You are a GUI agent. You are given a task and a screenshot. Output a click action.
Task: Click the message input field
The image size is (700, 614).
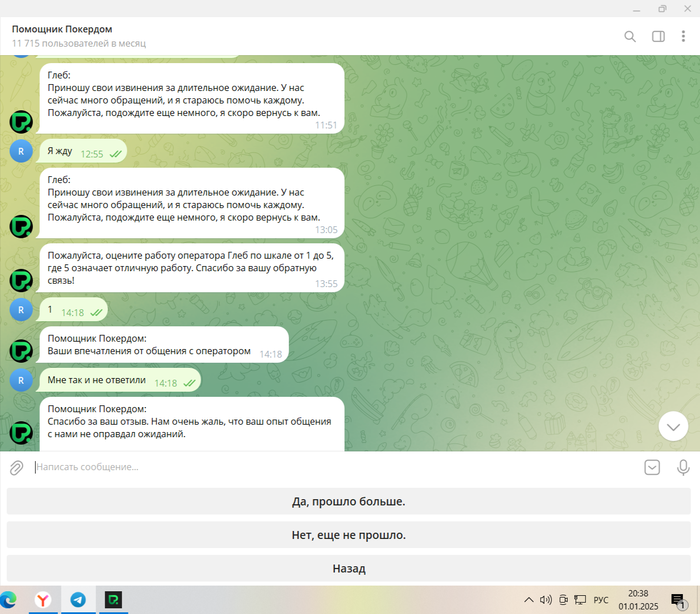[x=335, y=467]
